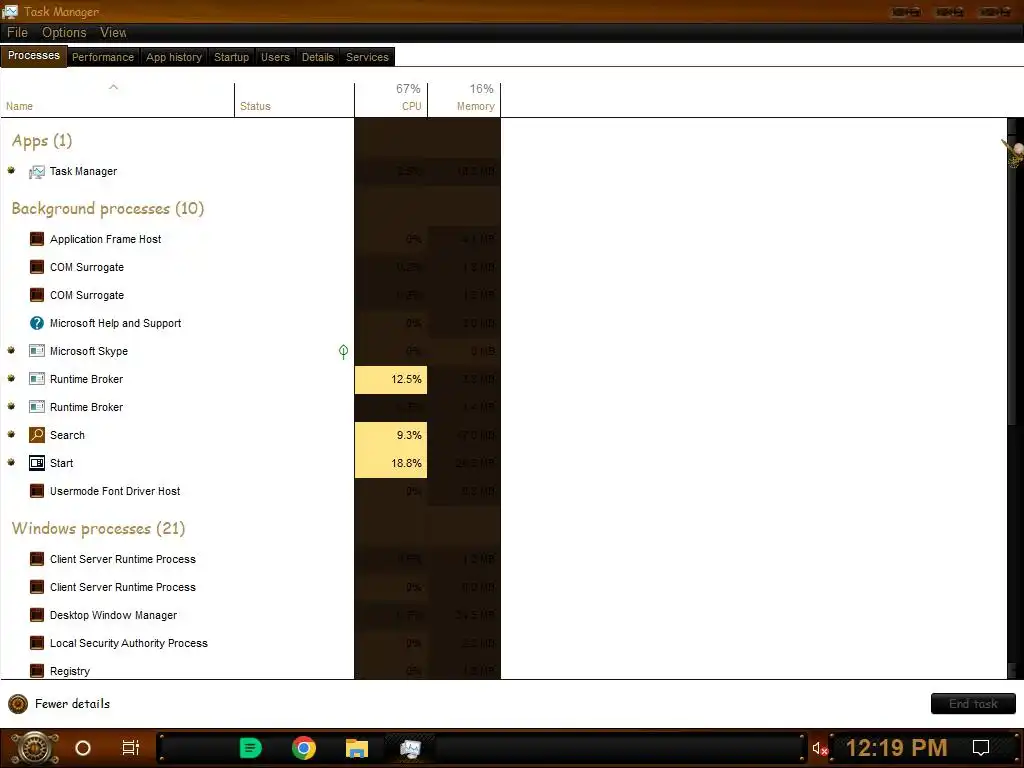Expand the Task Manager app row

click(x=11, y=171)
